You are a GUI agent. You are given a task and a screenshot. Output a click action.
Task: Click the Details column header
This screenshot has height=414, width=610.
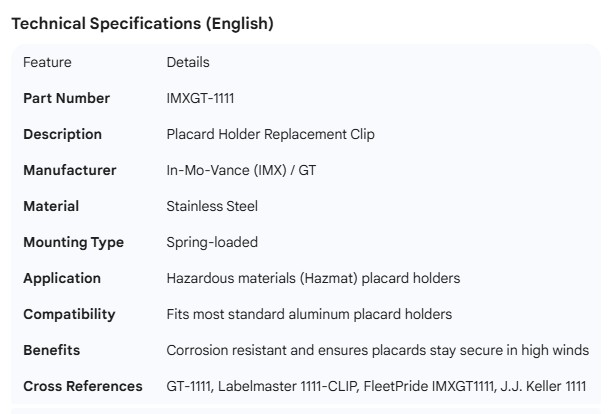click(x=188, y=62)
